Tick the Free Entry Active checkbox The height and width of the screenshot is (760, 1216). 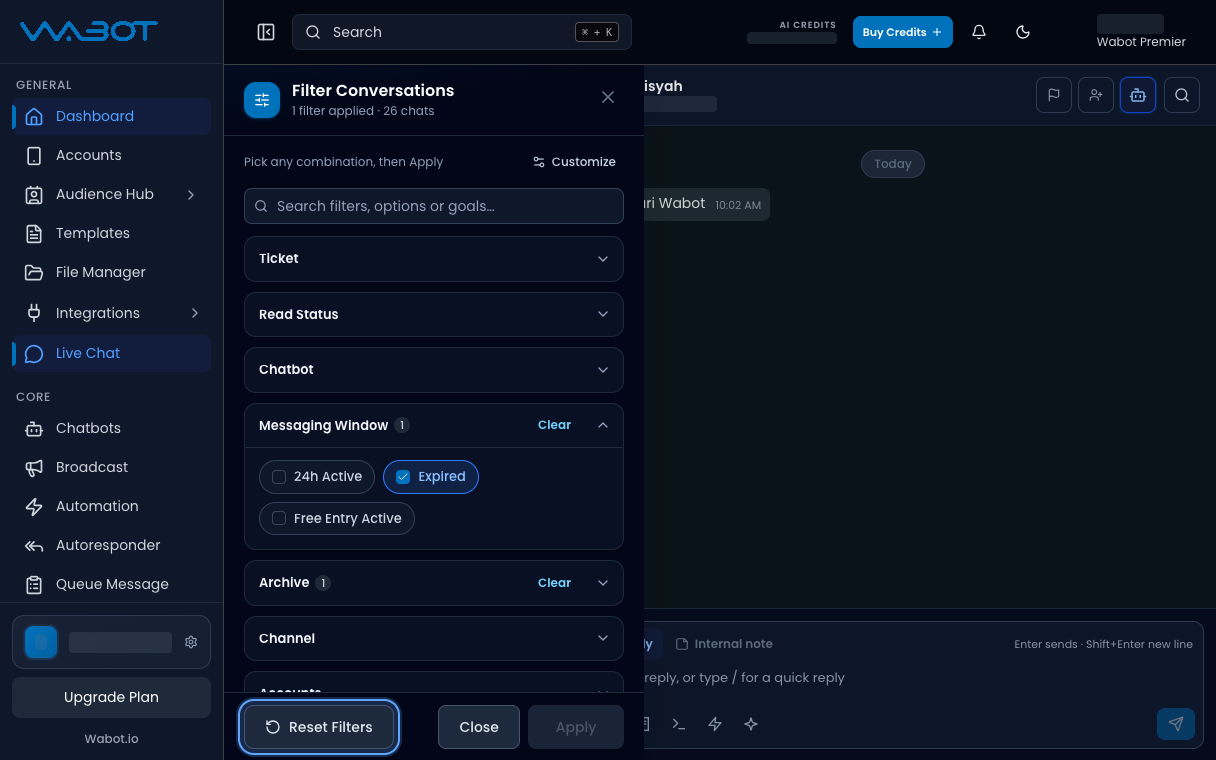[279, 519]
